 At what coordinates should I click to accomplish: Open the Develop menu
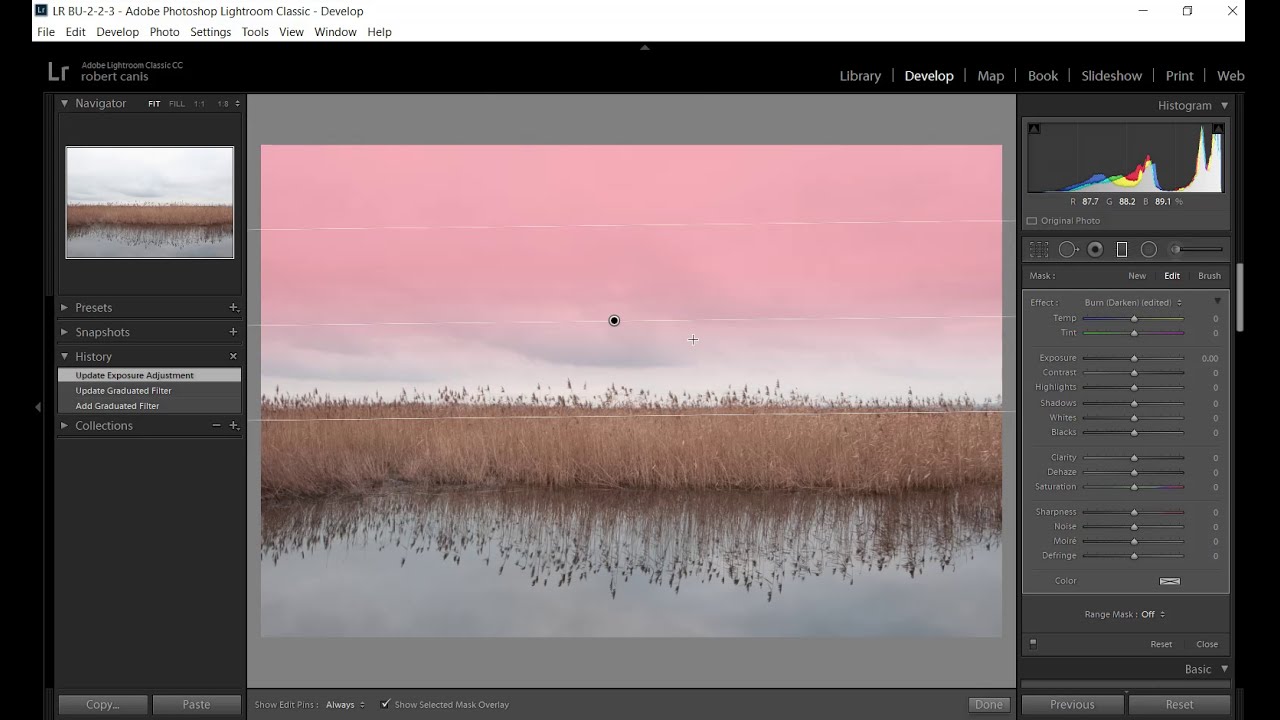(x=118, y=32)
